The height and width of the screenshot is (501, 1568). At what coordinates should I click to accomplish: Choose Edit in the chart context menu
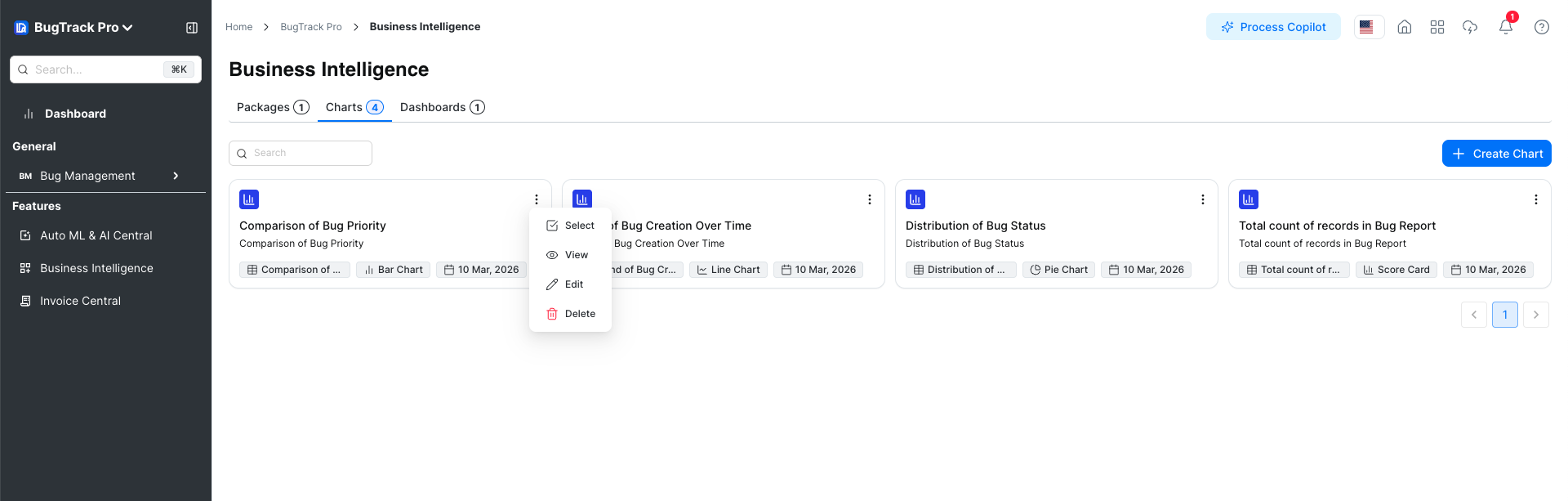pos(570,284)
